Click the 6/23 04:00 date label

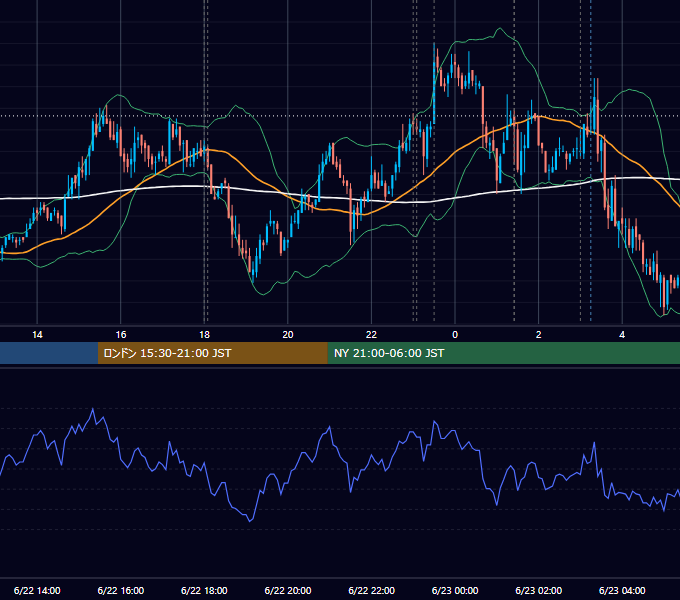pyautogui.click(x=622, y=590)
